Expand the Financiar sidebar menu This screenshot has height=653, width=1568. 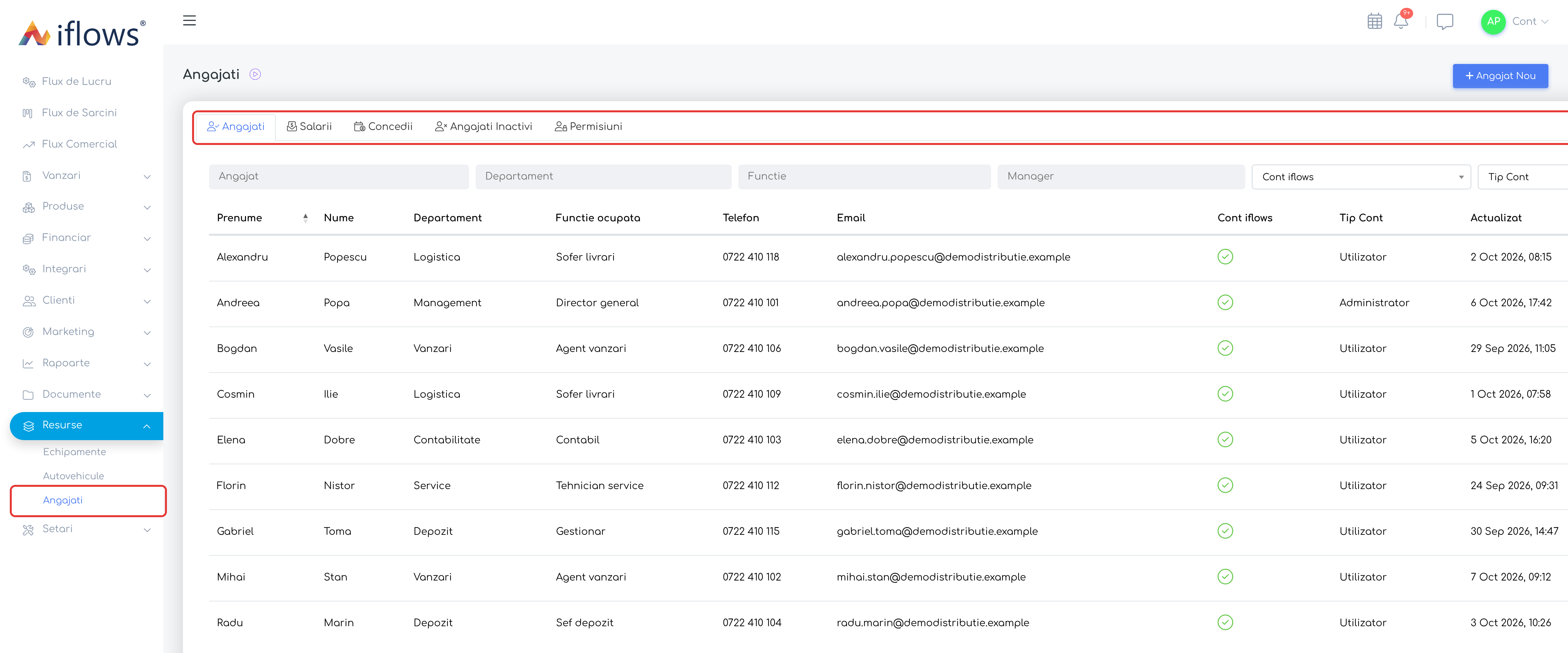(87, 238)
